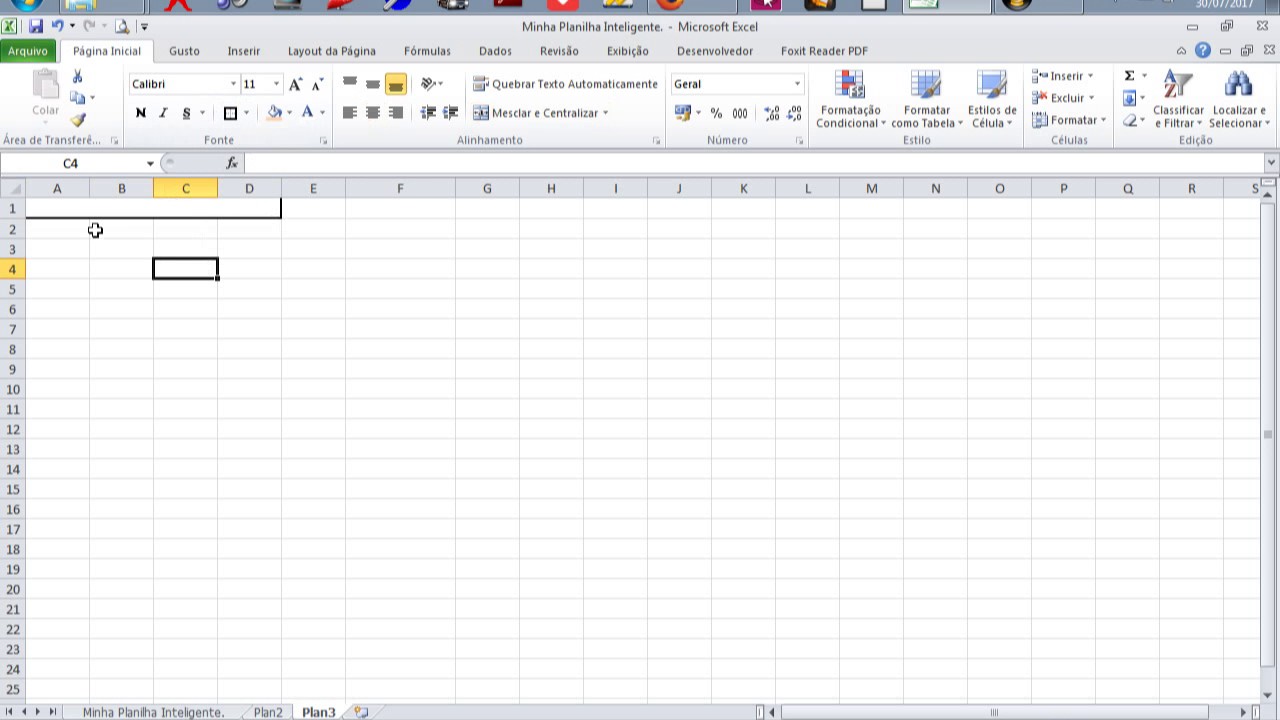Click Quebrar Texto Automaticamente
Screen dimensions: 1280x720
pos(565,84)
